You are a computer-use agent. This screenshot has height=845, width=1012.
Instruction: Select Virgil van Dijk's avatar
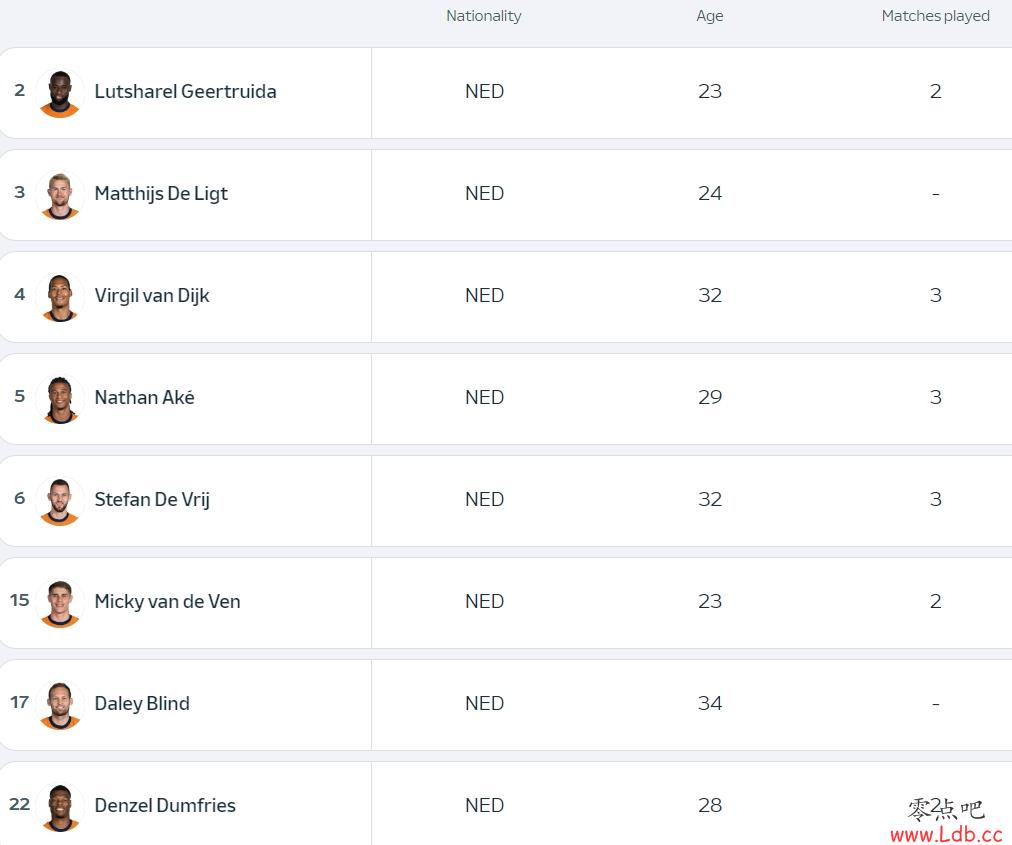pos(59,297)
